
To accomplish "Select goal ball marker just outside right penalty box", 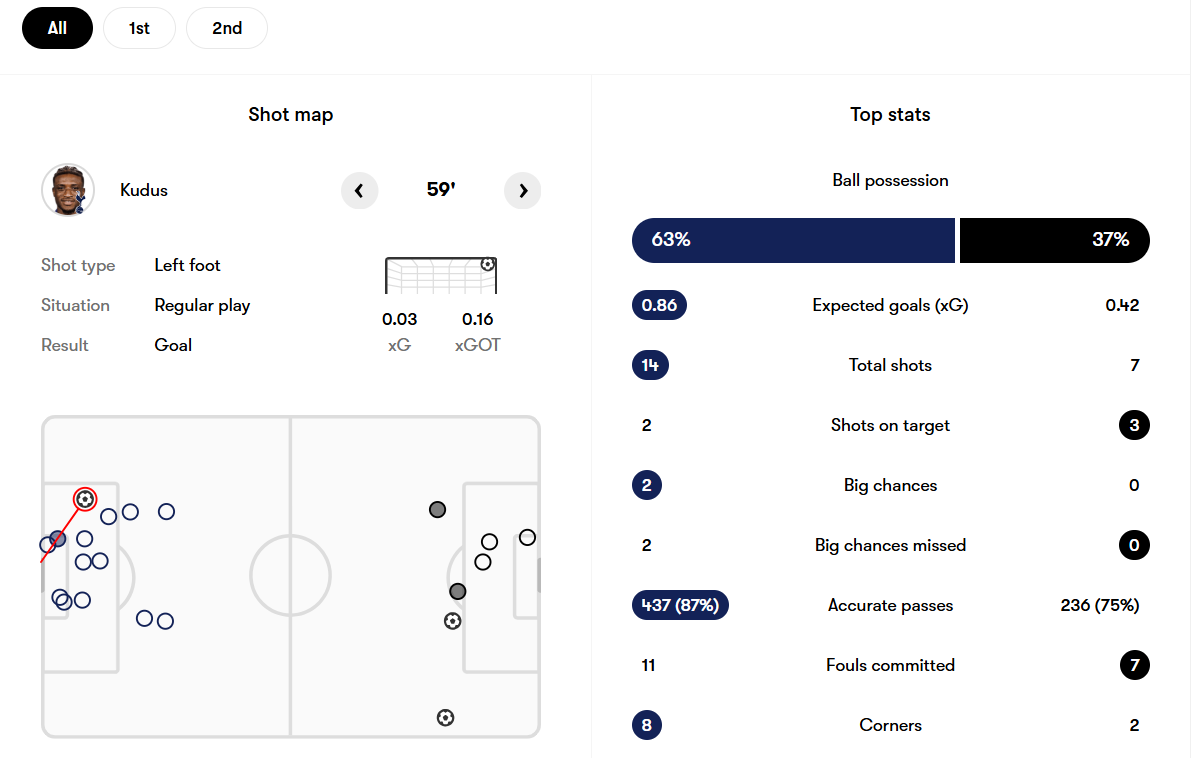I will [x=452, y=621].
